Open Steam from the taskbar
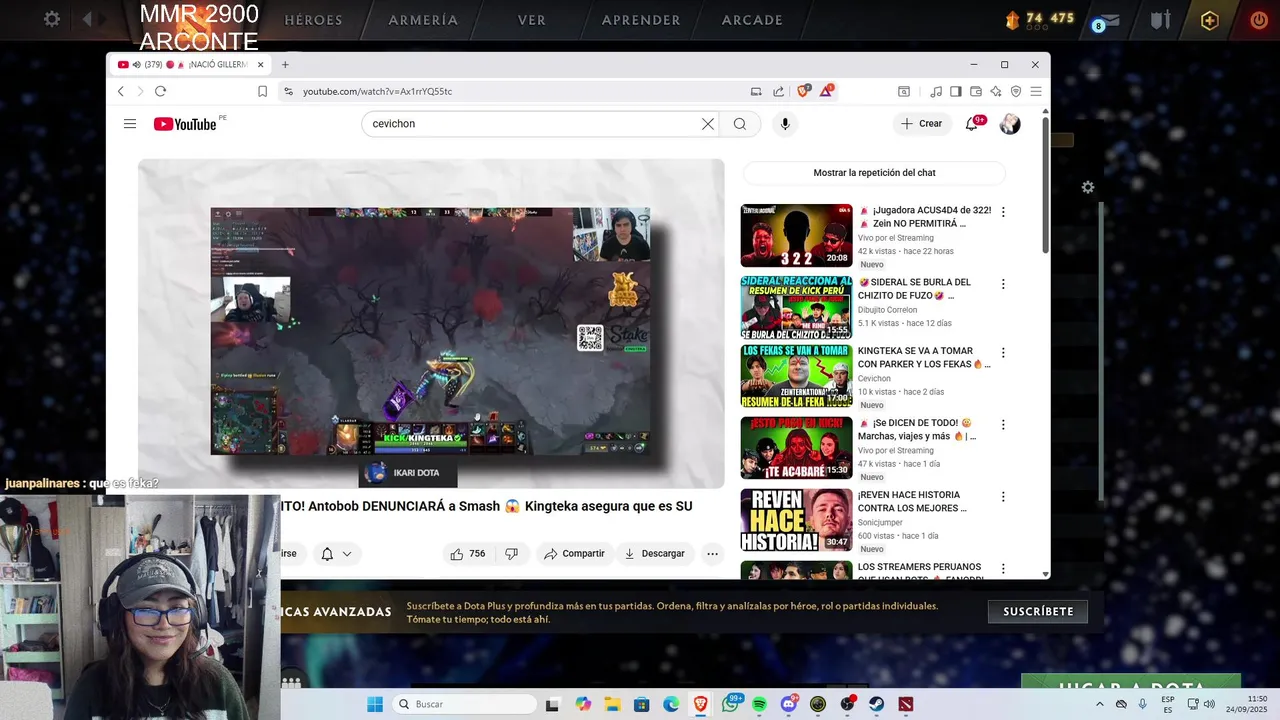The image size is (1280, 720). 876,704
